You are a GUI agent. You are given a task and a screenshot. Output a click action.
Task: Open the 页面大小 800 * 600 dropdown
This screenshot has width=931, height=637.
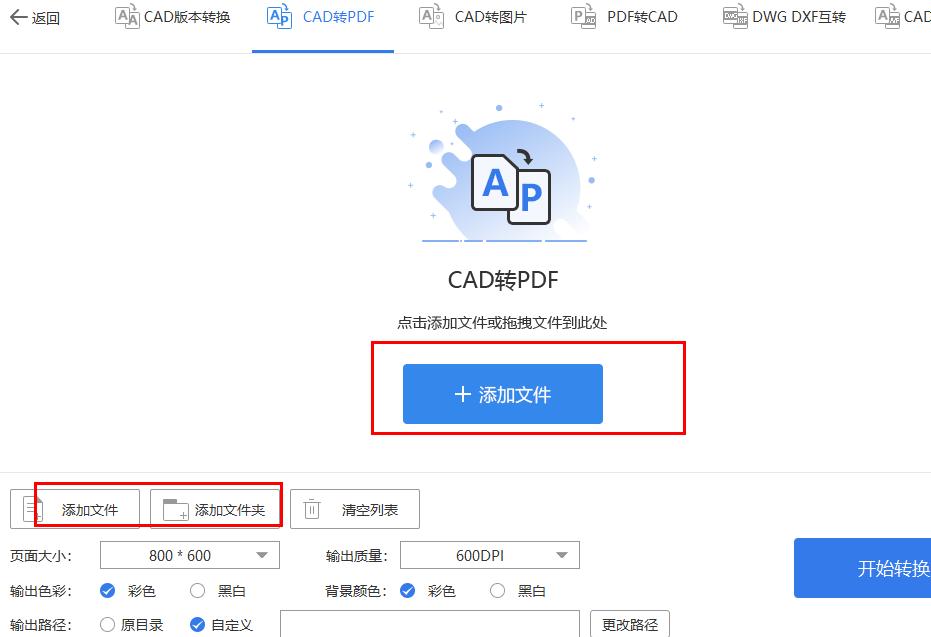coord(190,556)
